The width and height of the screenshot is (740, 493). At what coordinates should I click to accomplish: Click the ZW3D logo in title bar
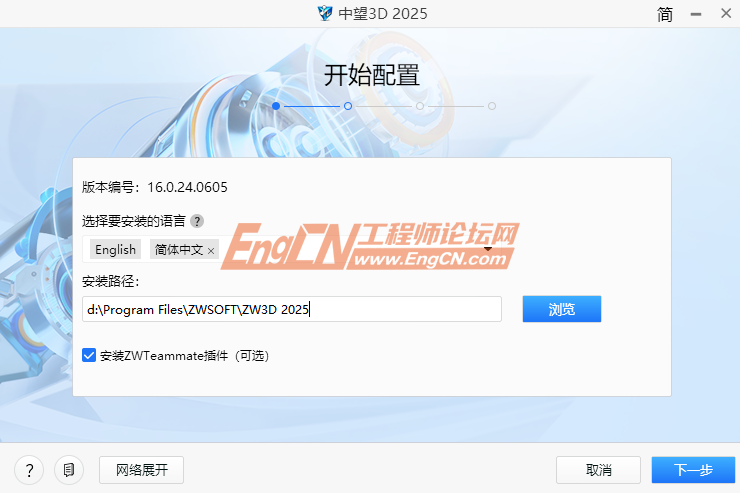click(325, 13)
